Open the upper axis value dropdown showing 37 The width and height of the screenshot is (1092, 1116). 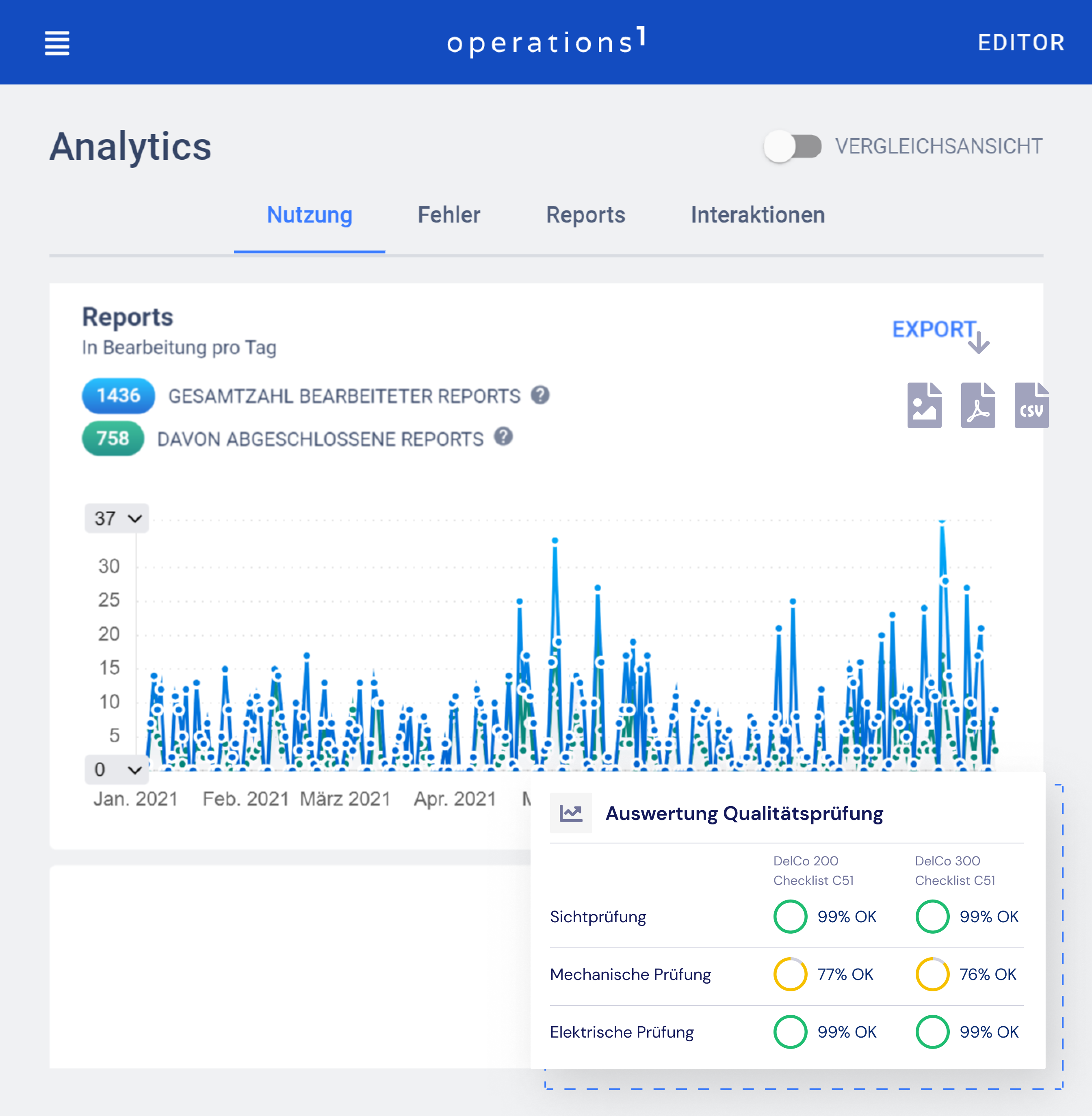[117, 517]
